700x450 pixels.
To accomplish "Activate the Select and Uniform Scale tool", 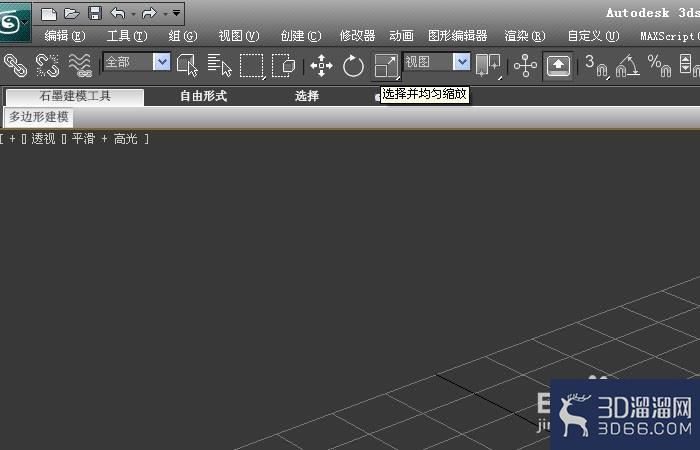I will point(386,66).
